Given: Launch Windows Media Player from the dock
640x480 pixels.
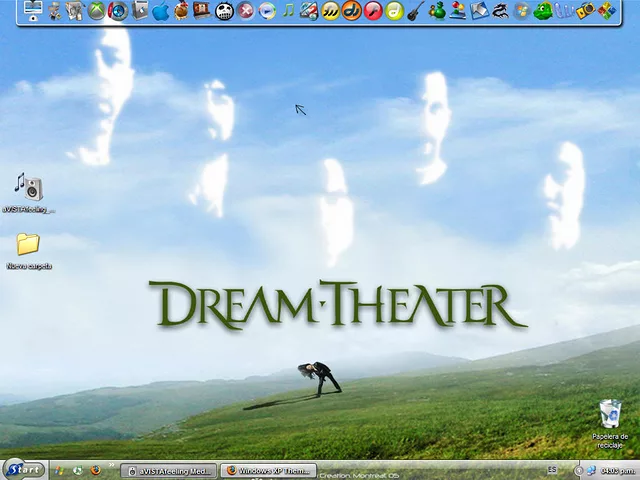Looking at the screenshot, I should (x=267, y=11).
